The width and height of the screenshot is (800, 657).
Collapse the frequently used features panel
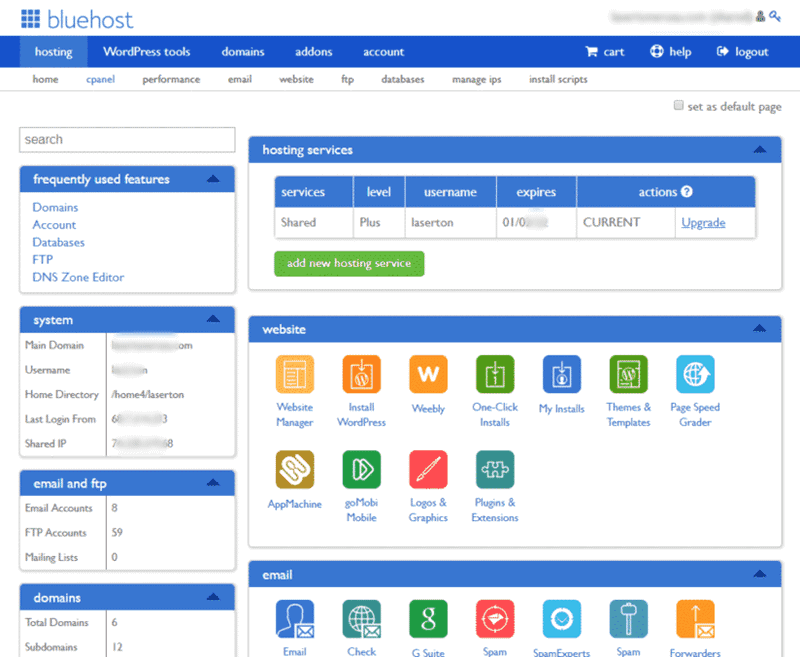(213, 179)
